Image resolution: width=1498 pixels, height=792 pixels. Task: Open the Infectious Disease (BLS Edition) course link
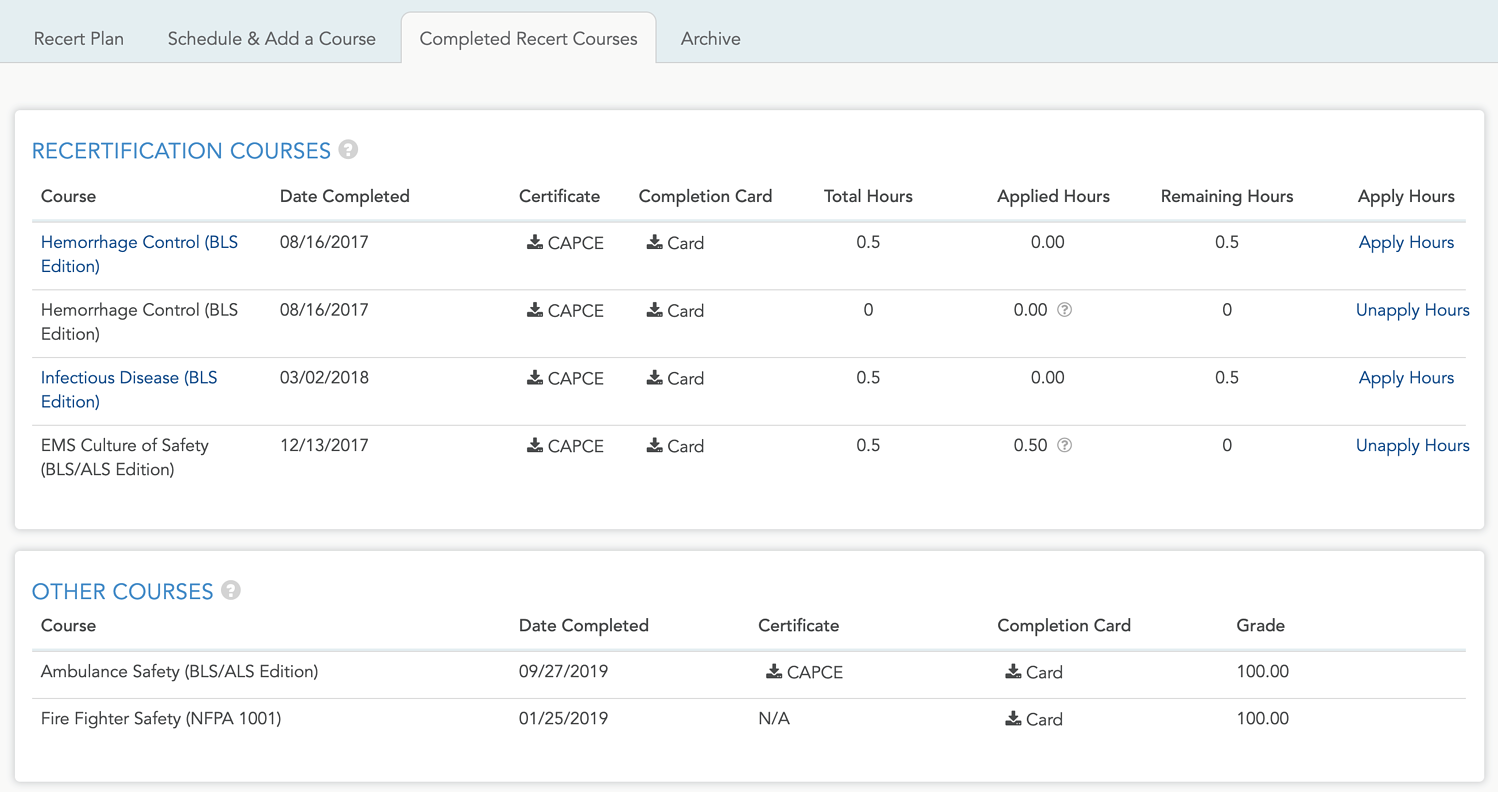[x=129, y=390]
